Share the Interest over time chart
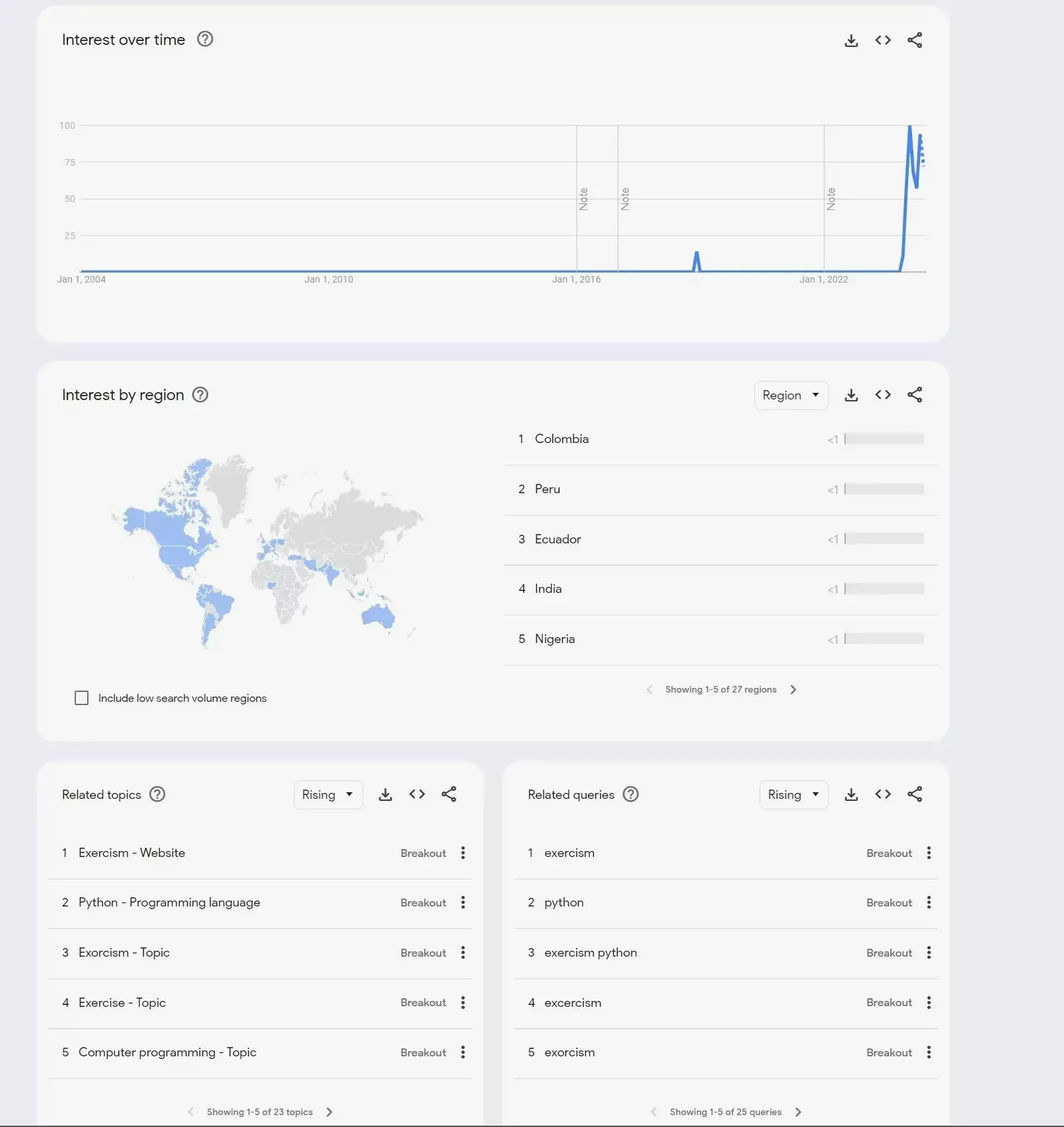This screenshot has width=1064, height=1127. tap(915, 40)
